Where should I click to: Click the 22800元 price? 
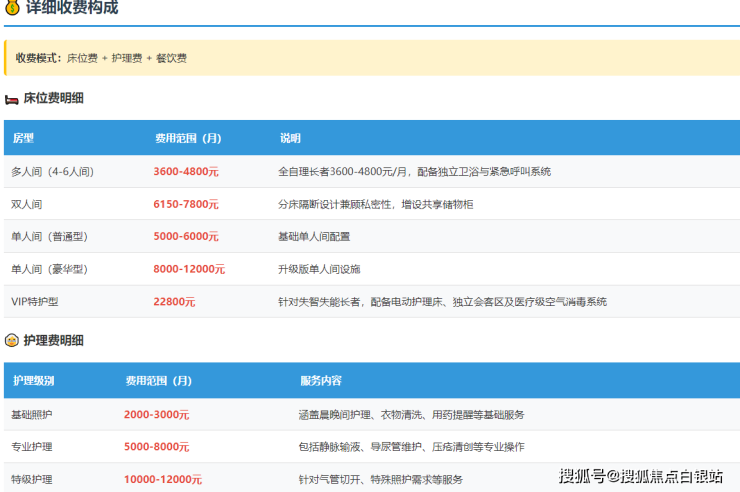(174, 302)
